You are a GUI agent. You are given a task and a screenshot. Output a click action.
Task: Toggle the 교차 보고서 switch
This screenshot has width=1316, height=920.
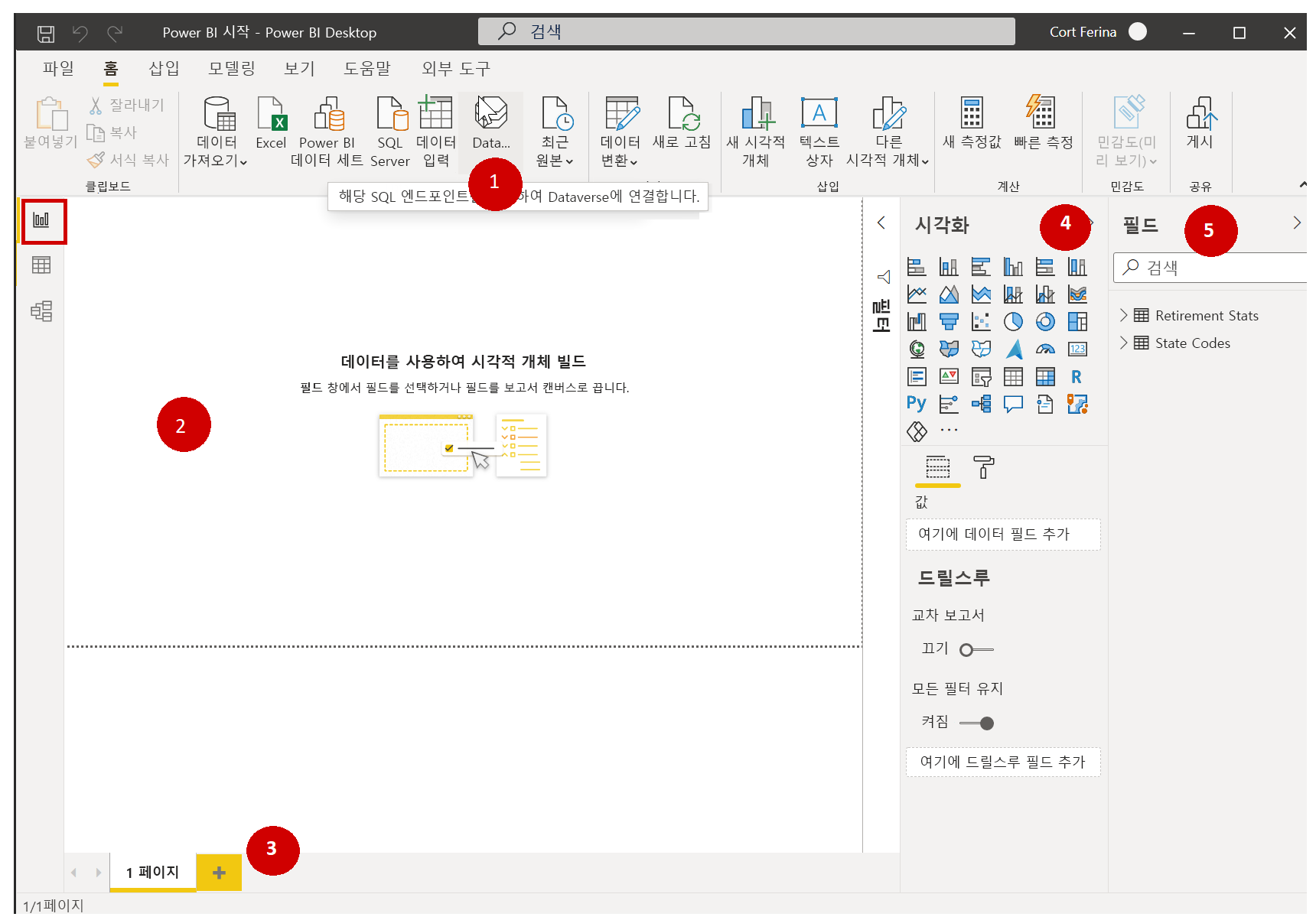pos(976,650)
